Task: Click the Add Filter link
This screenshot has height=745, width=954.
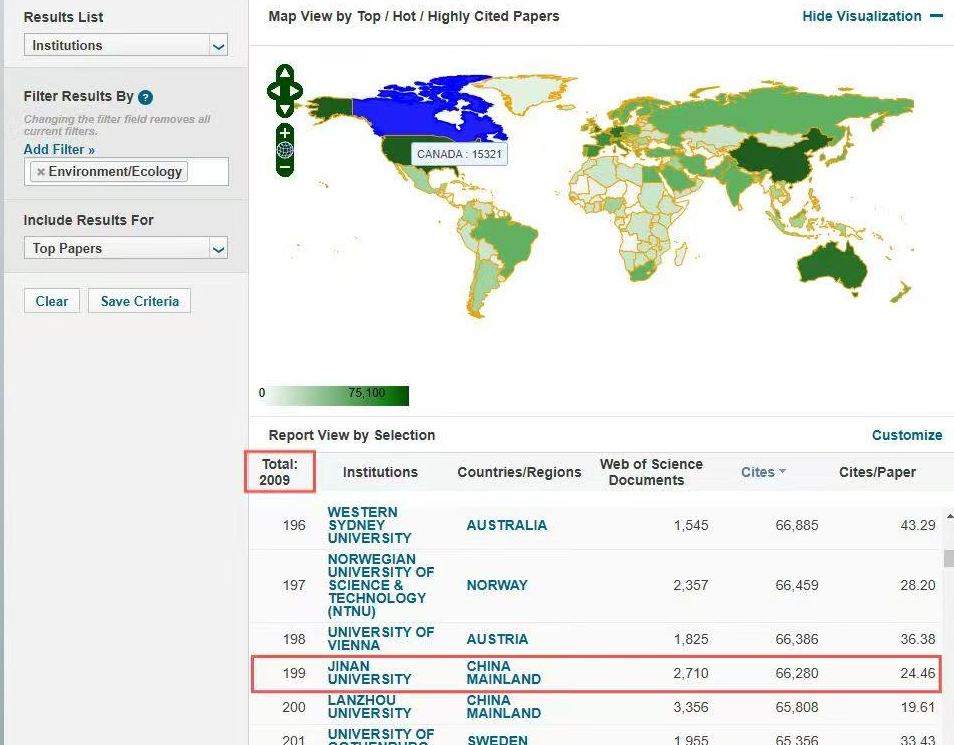Action: 59,150
